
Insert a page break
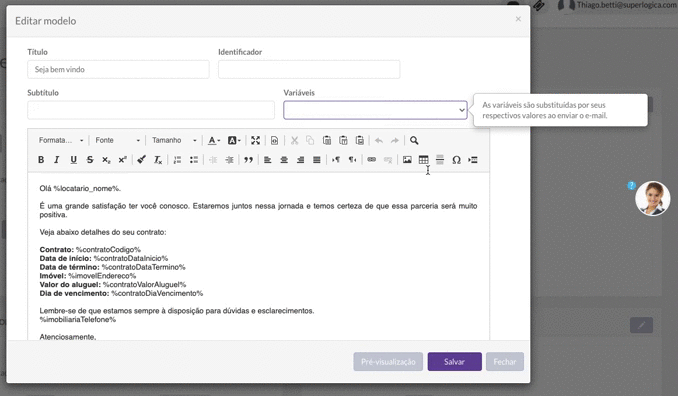coord(473,160)
